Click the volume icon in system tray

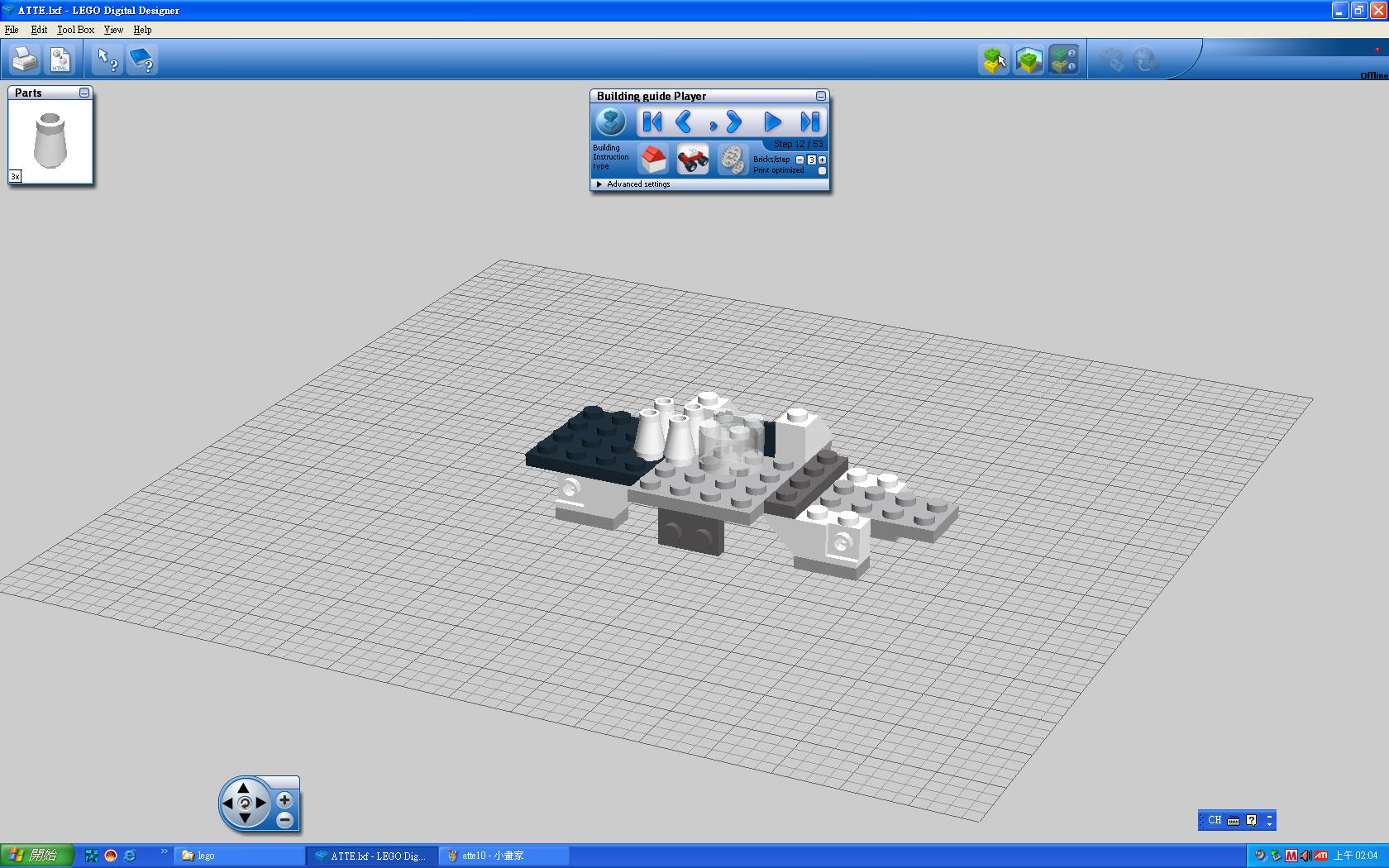click(x=1305, y=856)
